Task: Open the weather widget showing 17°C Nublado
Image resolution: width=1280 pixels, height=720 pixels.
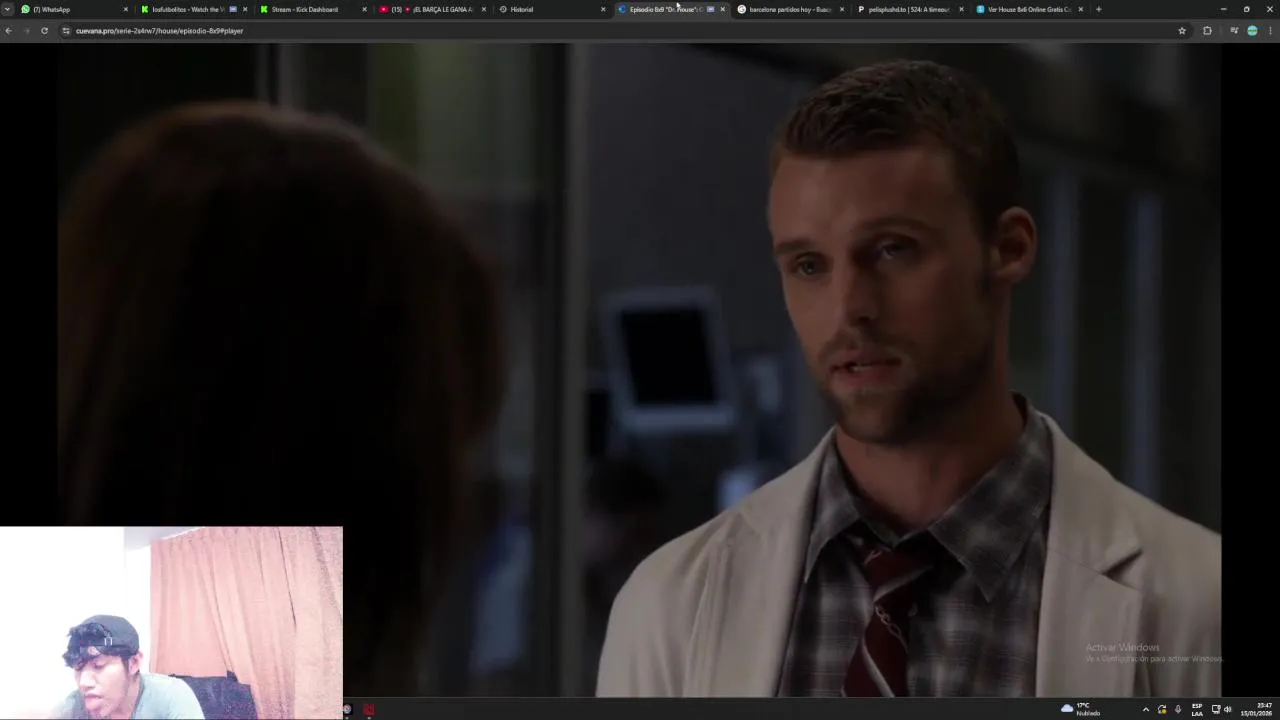Action: [1082, 709]
